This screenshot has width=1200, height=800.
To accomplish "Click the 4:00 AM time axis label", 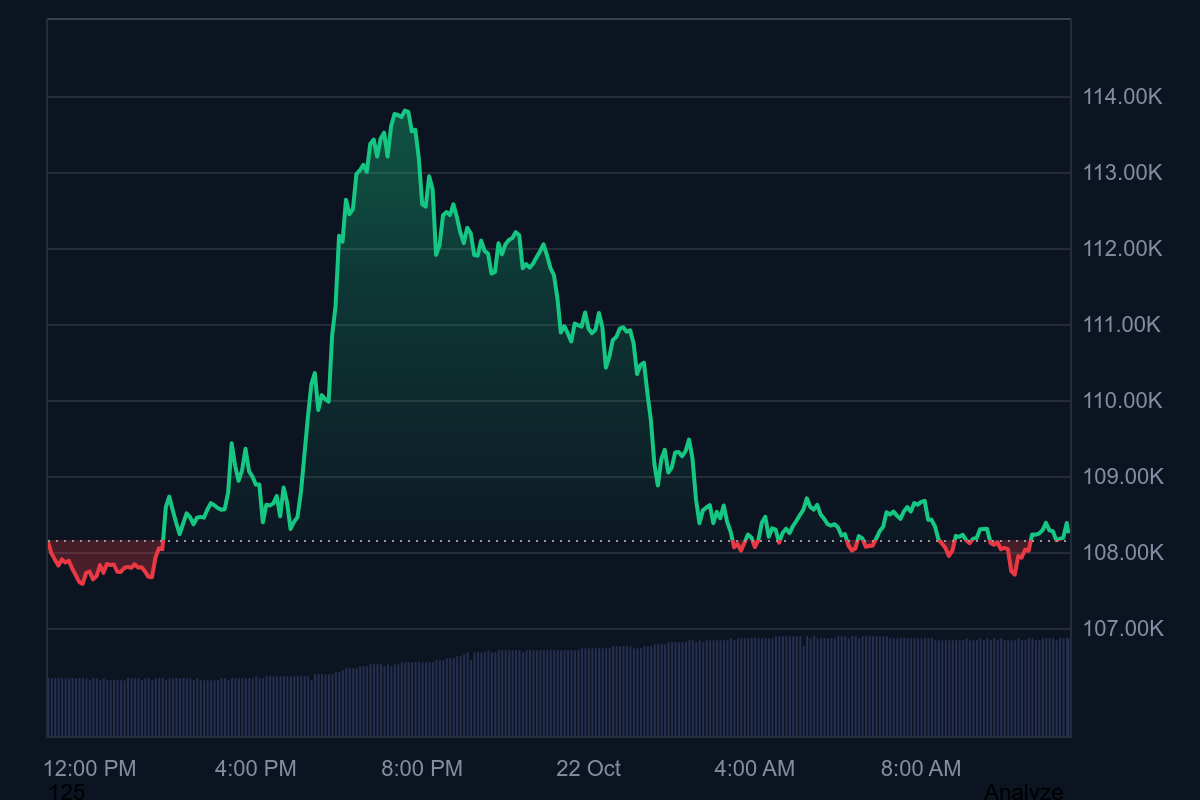I will pyautogui.click(x=754, y=769).
